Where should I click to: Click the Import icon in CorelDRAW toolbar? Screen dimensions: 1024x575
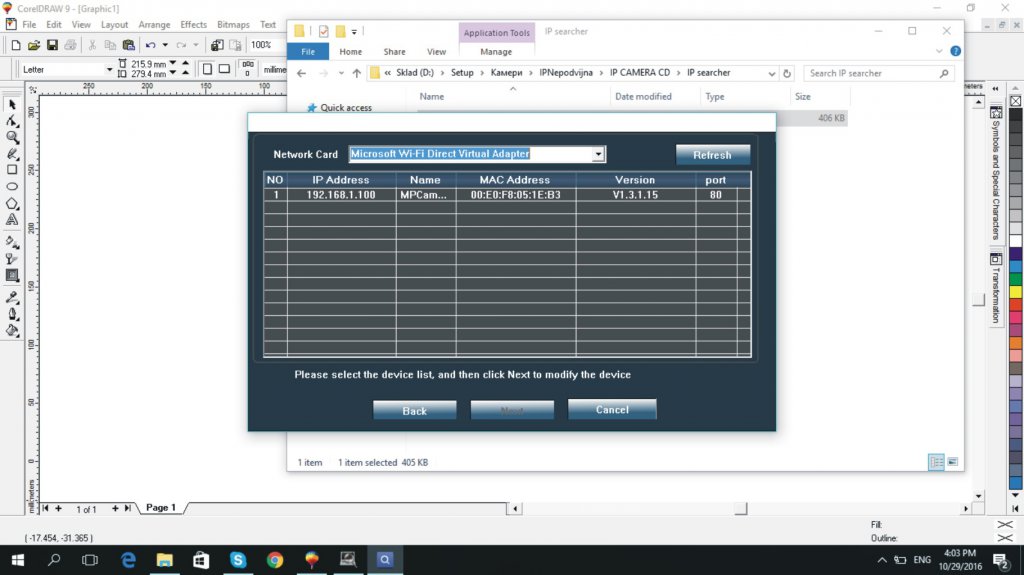[217, 45]
